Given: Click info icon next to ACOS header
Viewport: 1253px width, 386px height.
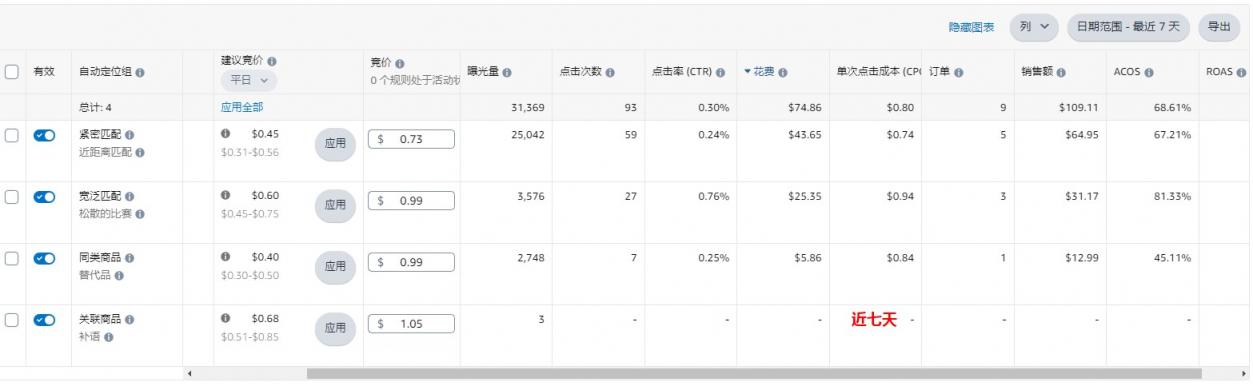Looking at the screenshot, I should [1150, 72].
